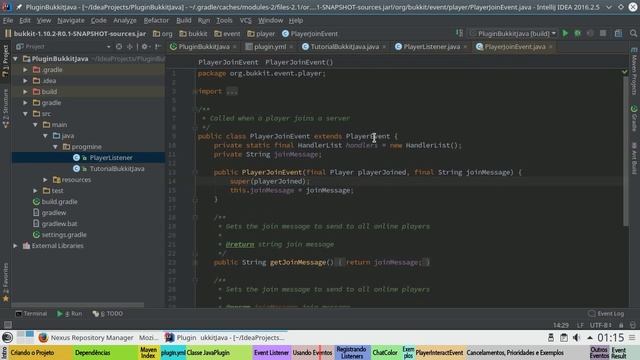The height and width of the screenshot is (360, 640).
Task: Toggle Project tool window on left edge
Action: pyautogui.click(x=5, y=60)
